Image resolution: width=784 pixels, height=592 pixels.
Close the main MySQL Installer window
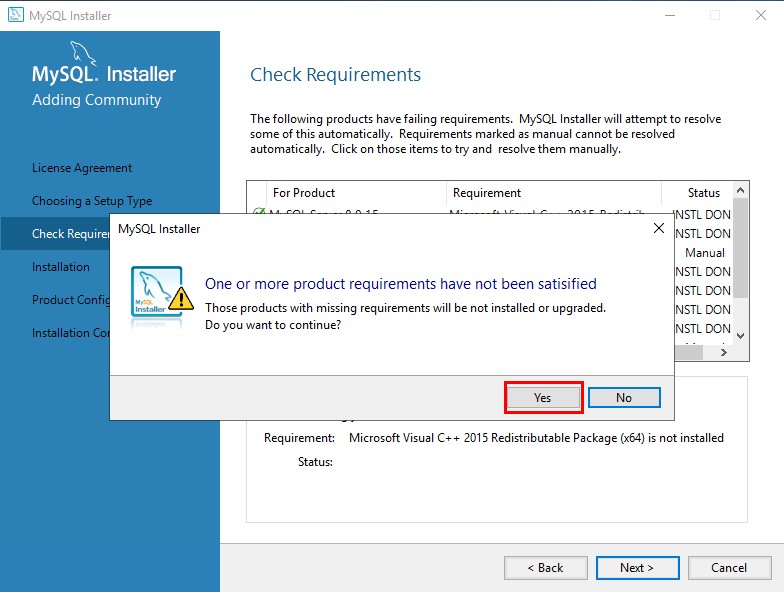760,16
